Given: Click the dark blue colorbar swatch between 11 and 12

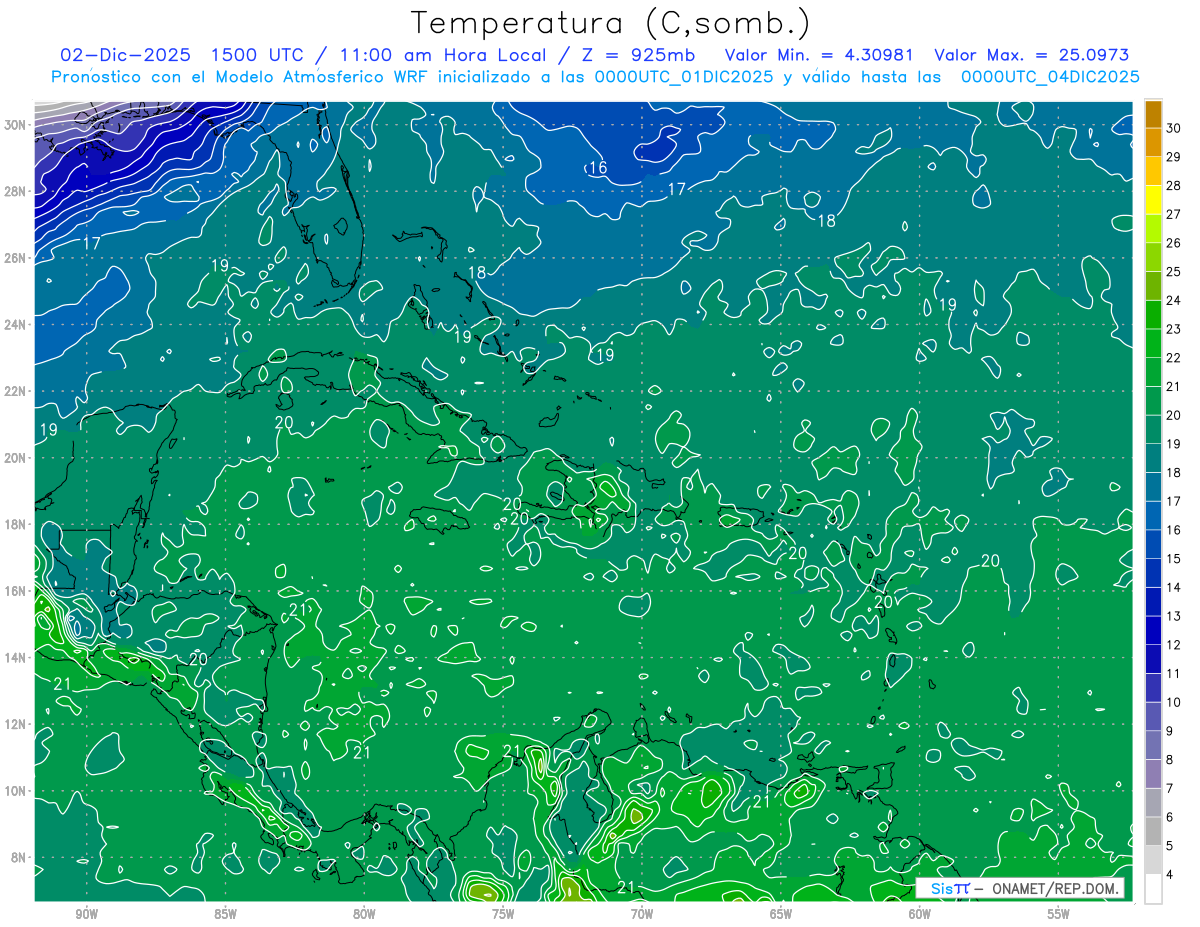Looking at the screenshot, I should (1153, 659).
